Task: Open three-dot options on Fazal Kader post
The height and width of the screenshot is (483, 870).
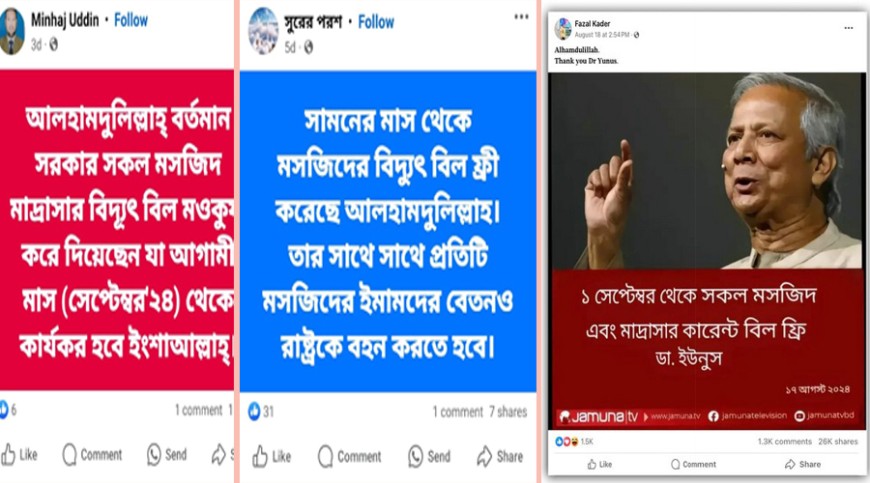Action: [x=848, y=28]
